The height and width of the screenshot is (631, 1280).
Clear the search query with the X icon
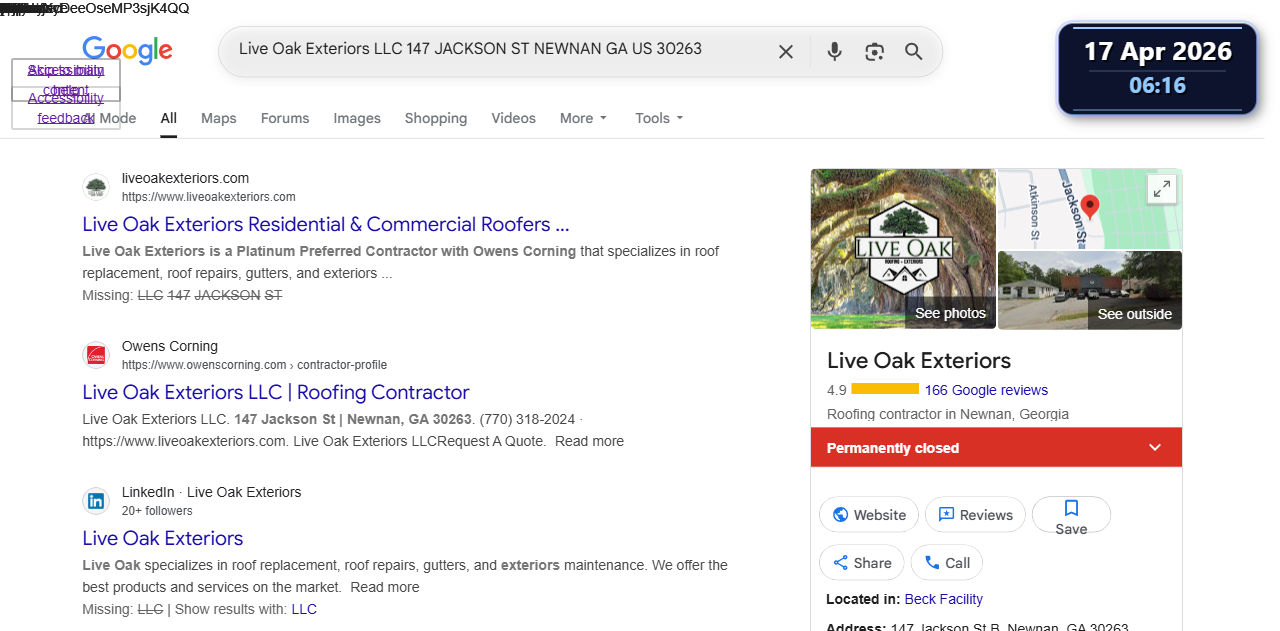(x=786, y=52)
